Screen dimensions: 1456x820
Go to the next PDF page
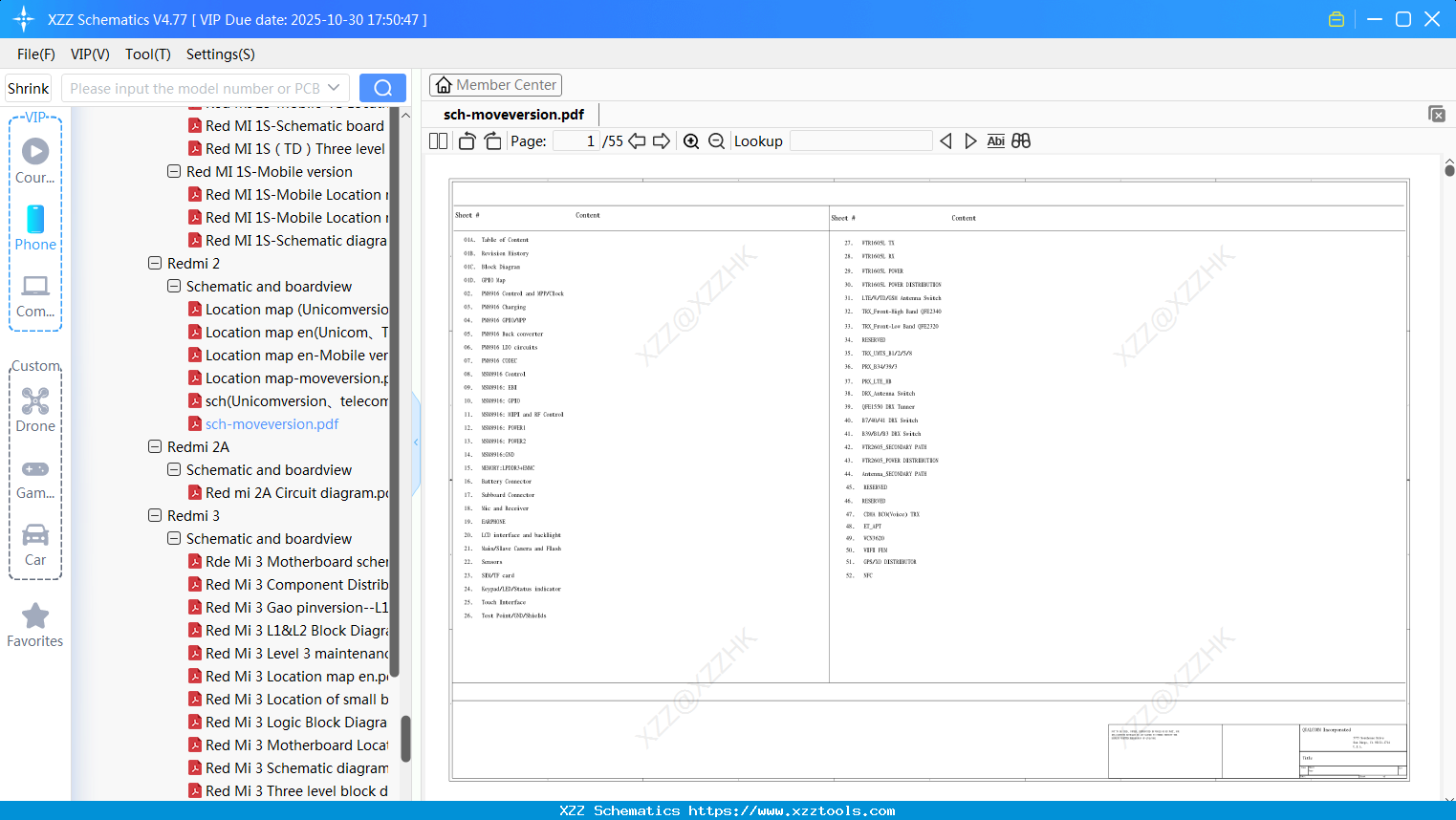[x=662, y=141]
